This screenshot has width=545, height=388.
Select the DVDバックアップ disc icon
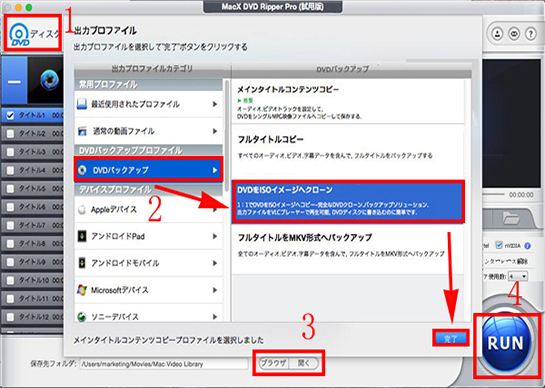coord(83,170)
